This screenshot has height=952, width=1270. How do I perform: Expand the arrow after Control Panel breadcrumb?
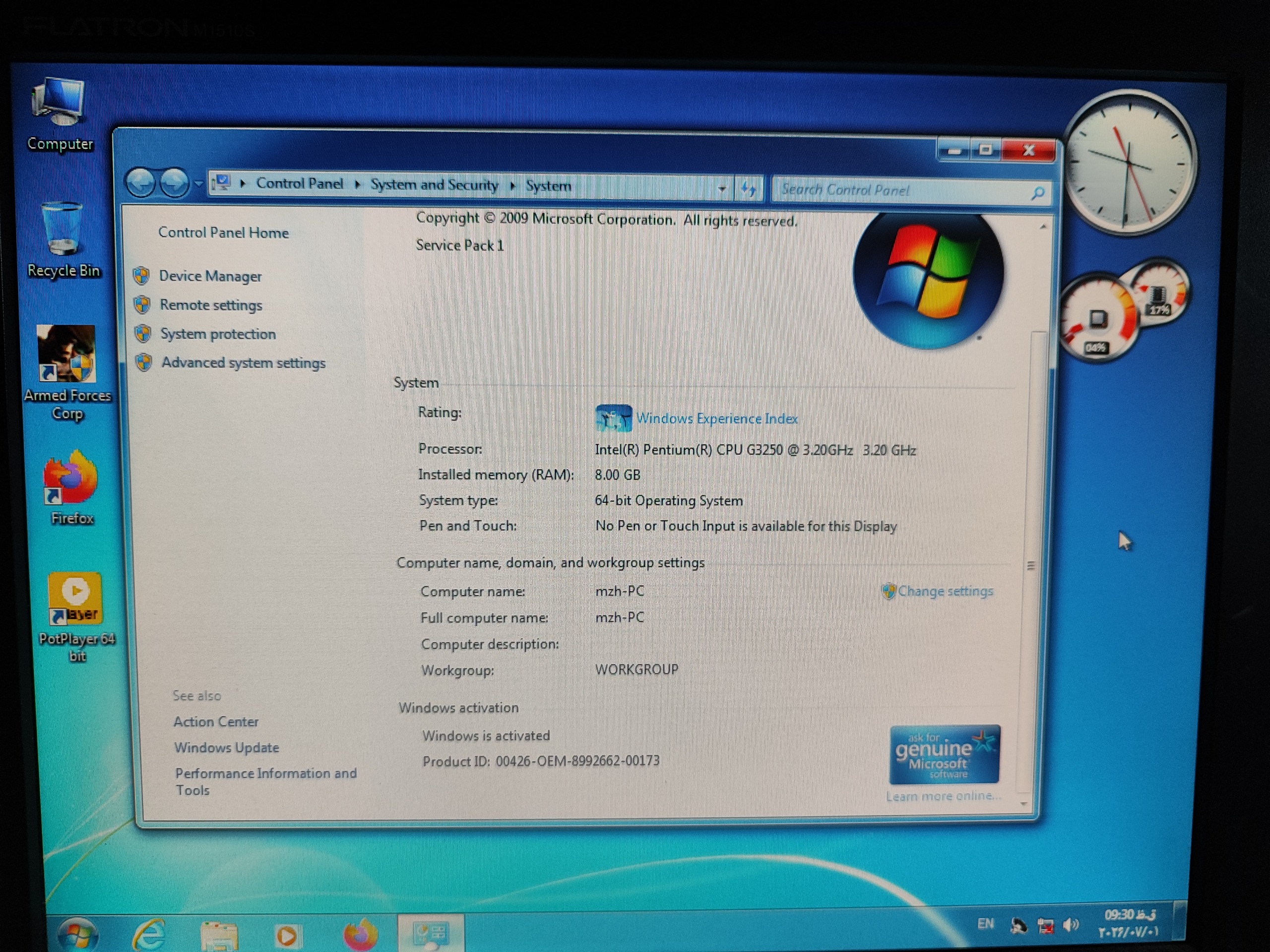357,184
